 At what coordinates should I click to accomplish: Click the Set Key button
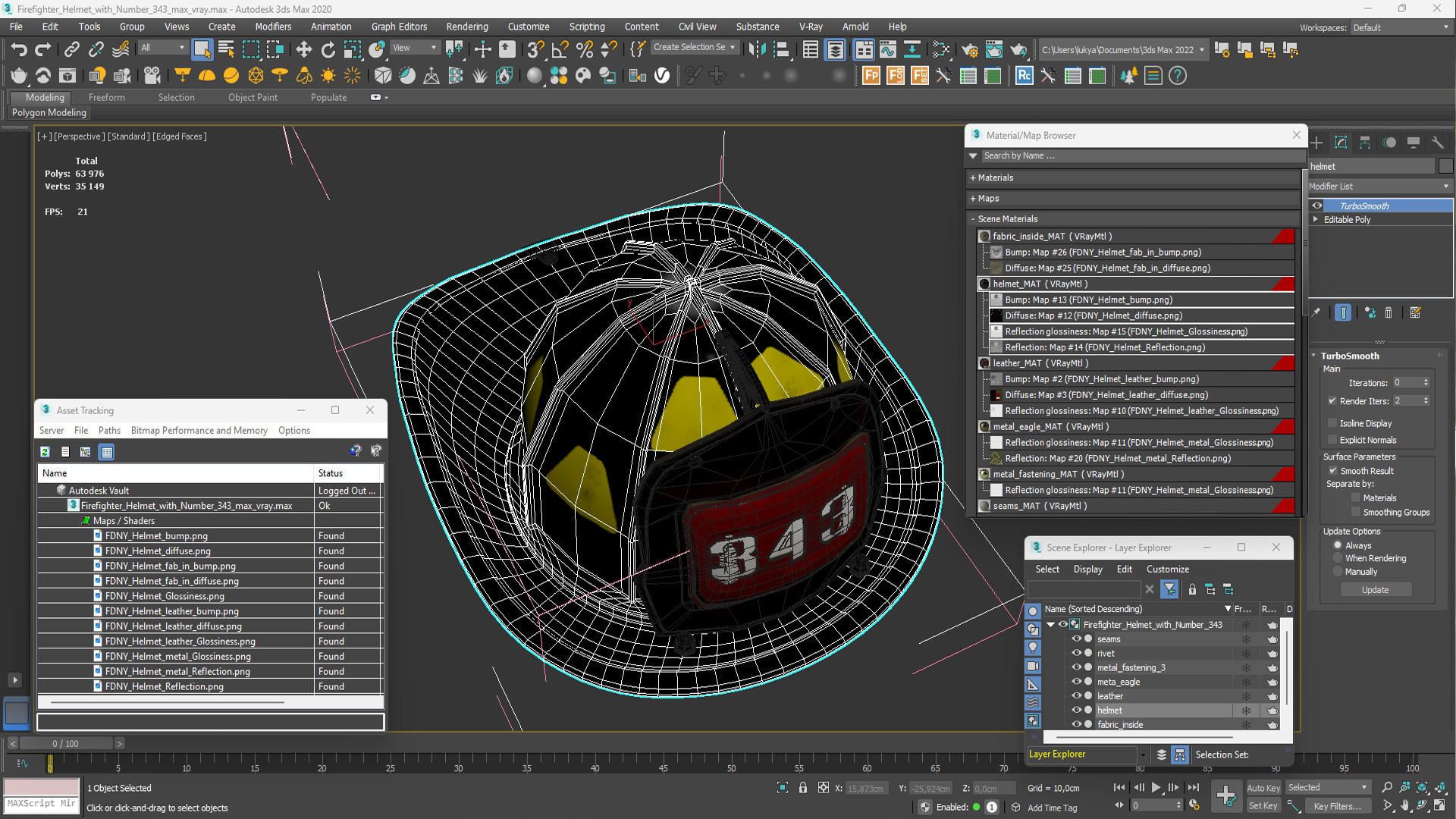point(1263,806)
